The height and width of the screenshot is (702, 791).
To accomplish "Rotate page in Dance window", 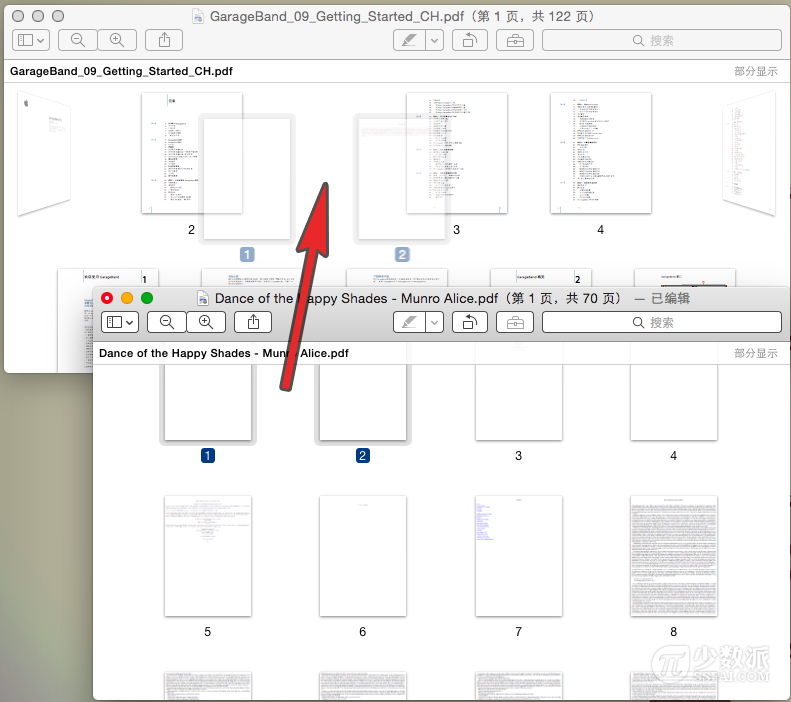I will [x=470, y=322].
